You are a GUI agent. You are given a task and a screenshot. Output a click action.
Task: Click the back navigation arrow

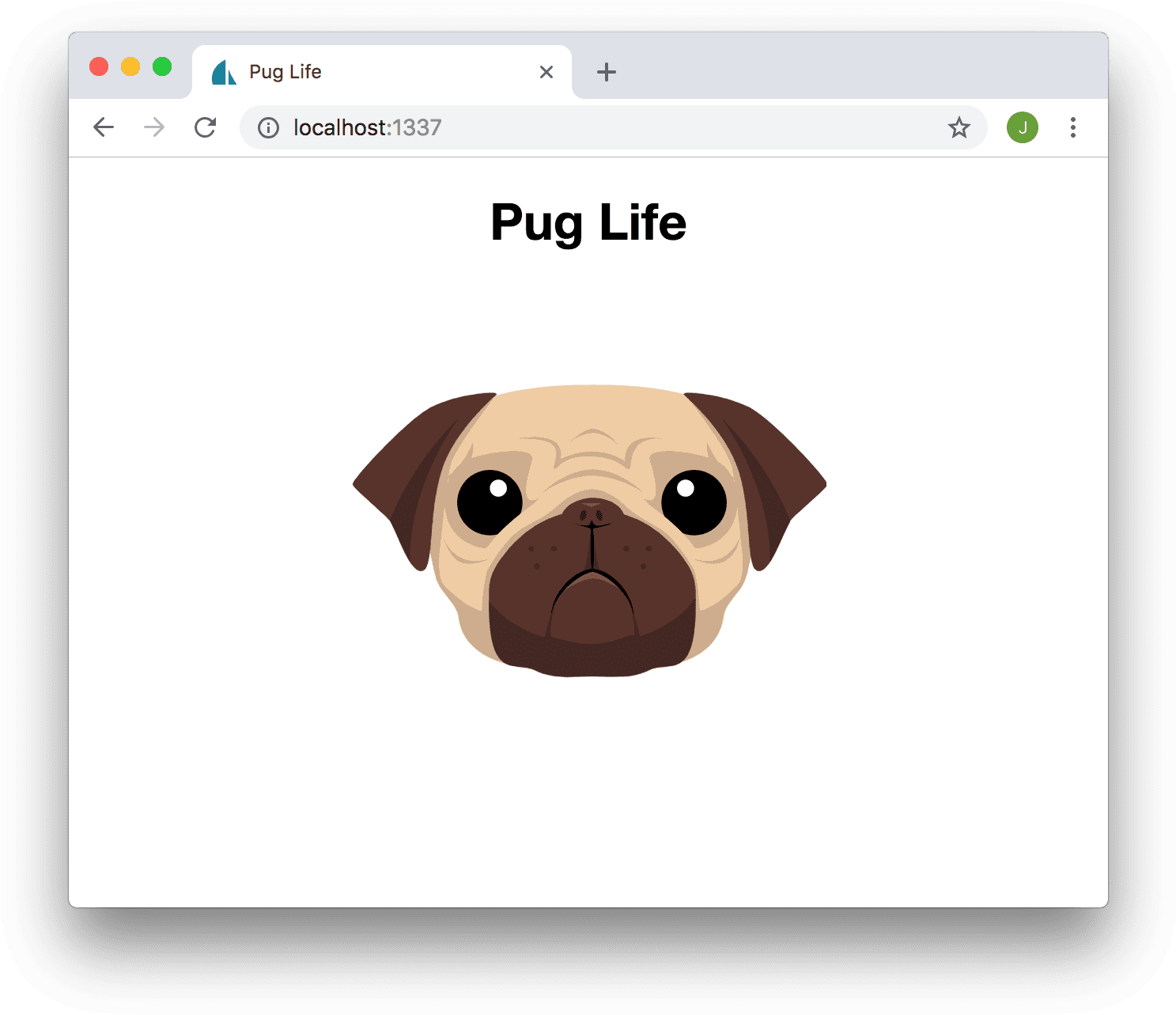(103, 127)
